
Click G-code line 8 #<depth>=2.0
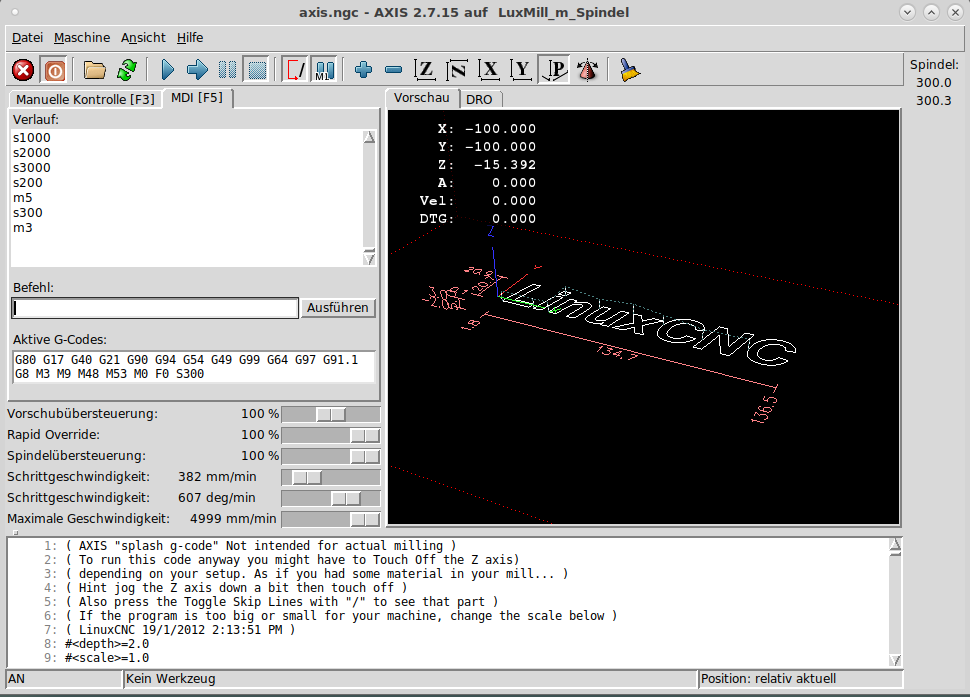[x=106, y=644]
